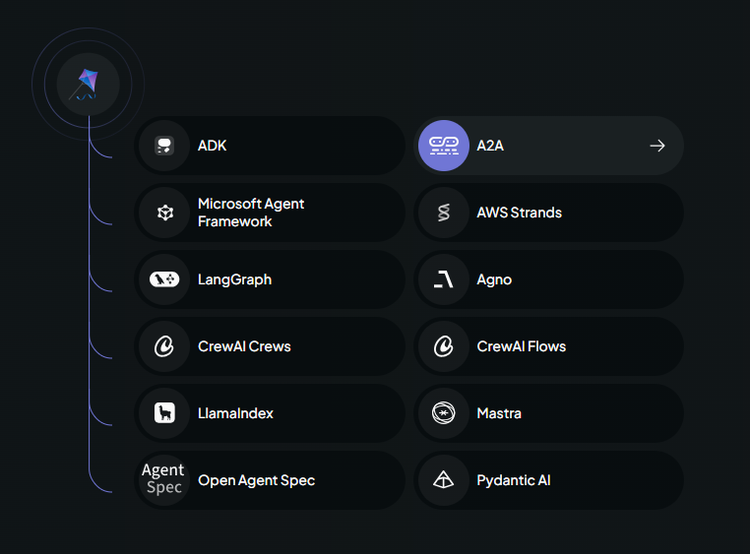Open the Open Agent Spec label
Viewport: 750px width, 554px height.
point(256,480)
